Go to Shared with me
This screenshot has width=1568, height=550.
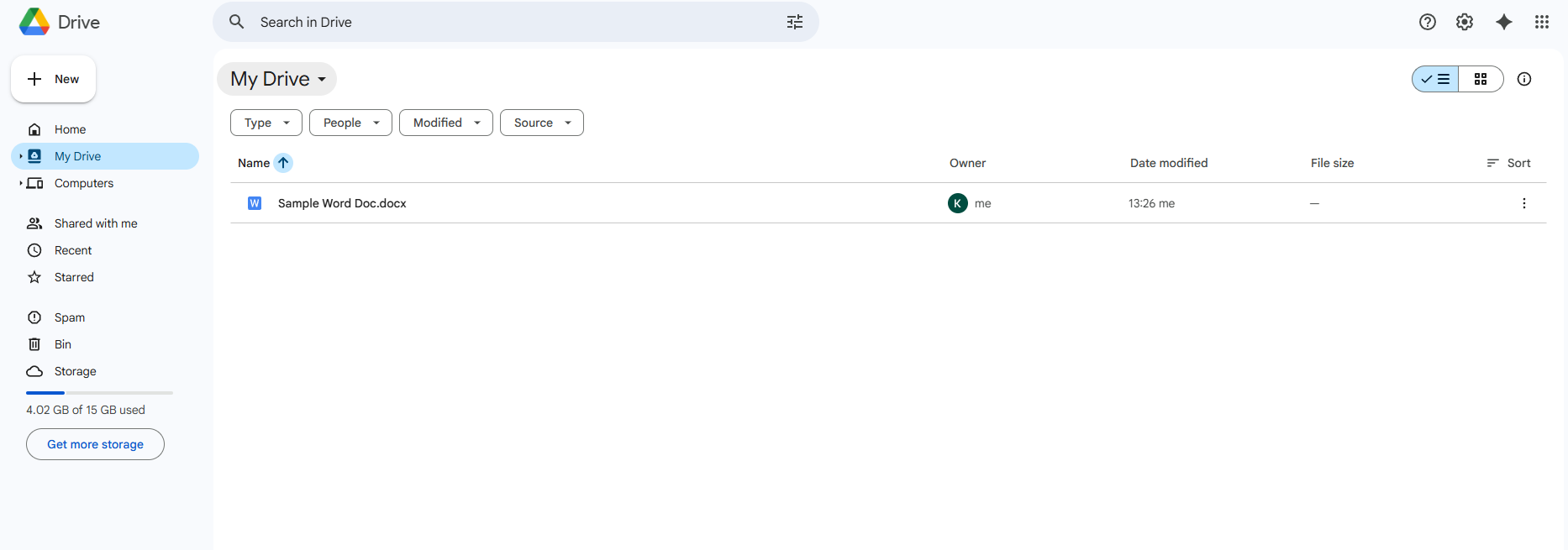point(95,223)
